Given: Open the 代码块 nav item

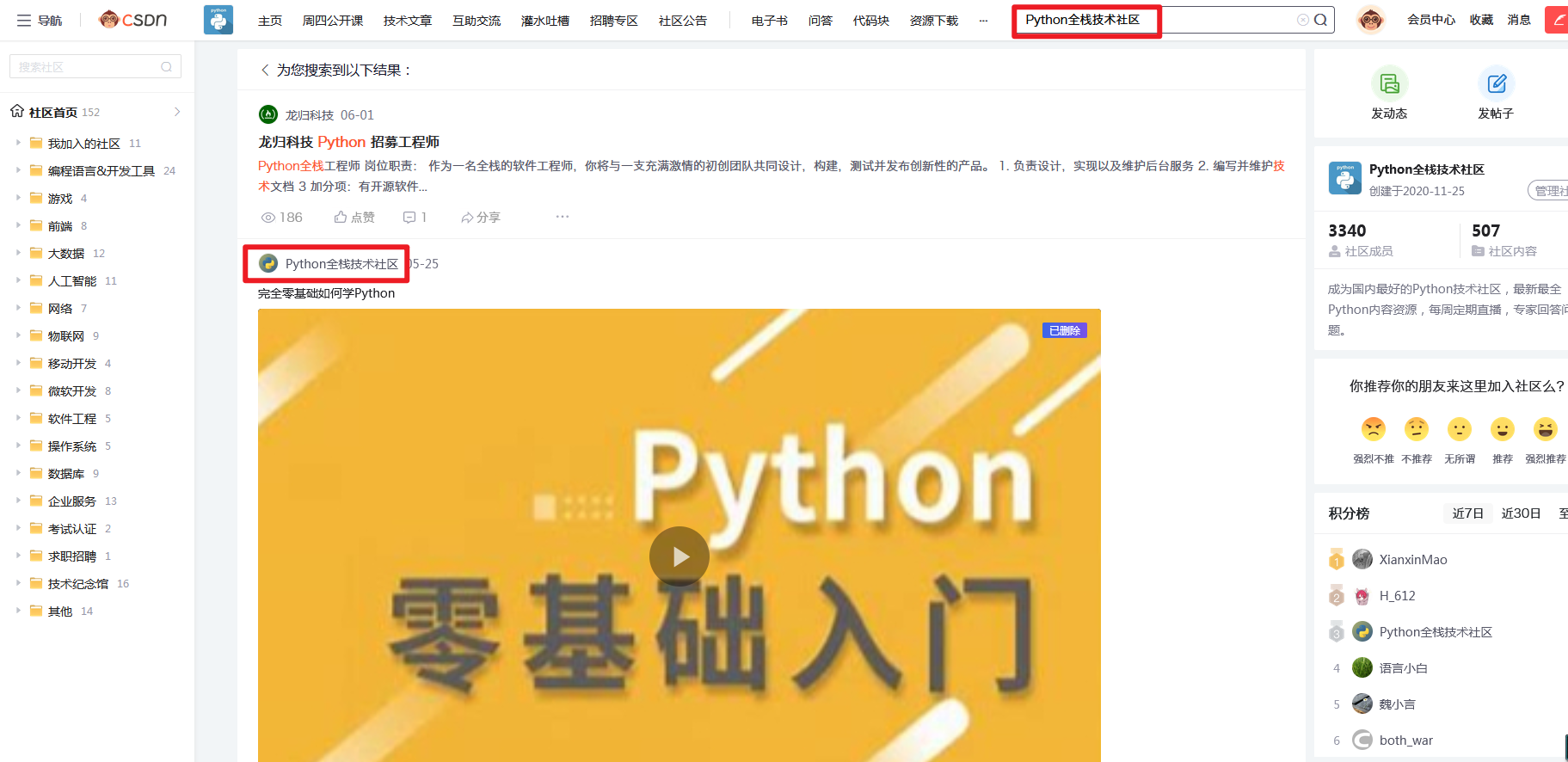Looking at the screenshot, I should pos(871,21).
